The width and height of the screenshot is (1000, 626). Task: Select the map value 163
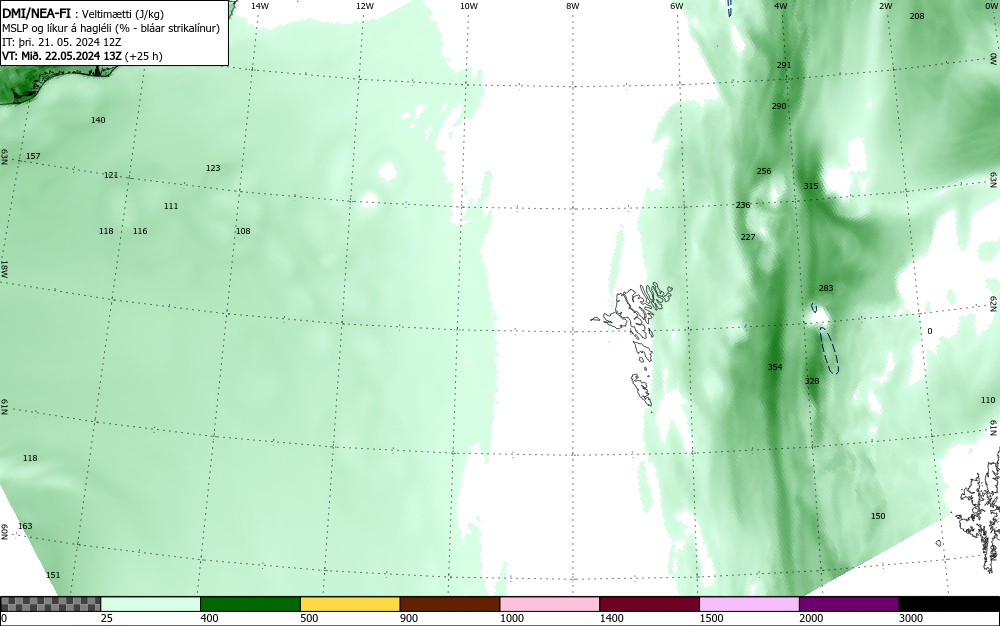tap(25, 526)
